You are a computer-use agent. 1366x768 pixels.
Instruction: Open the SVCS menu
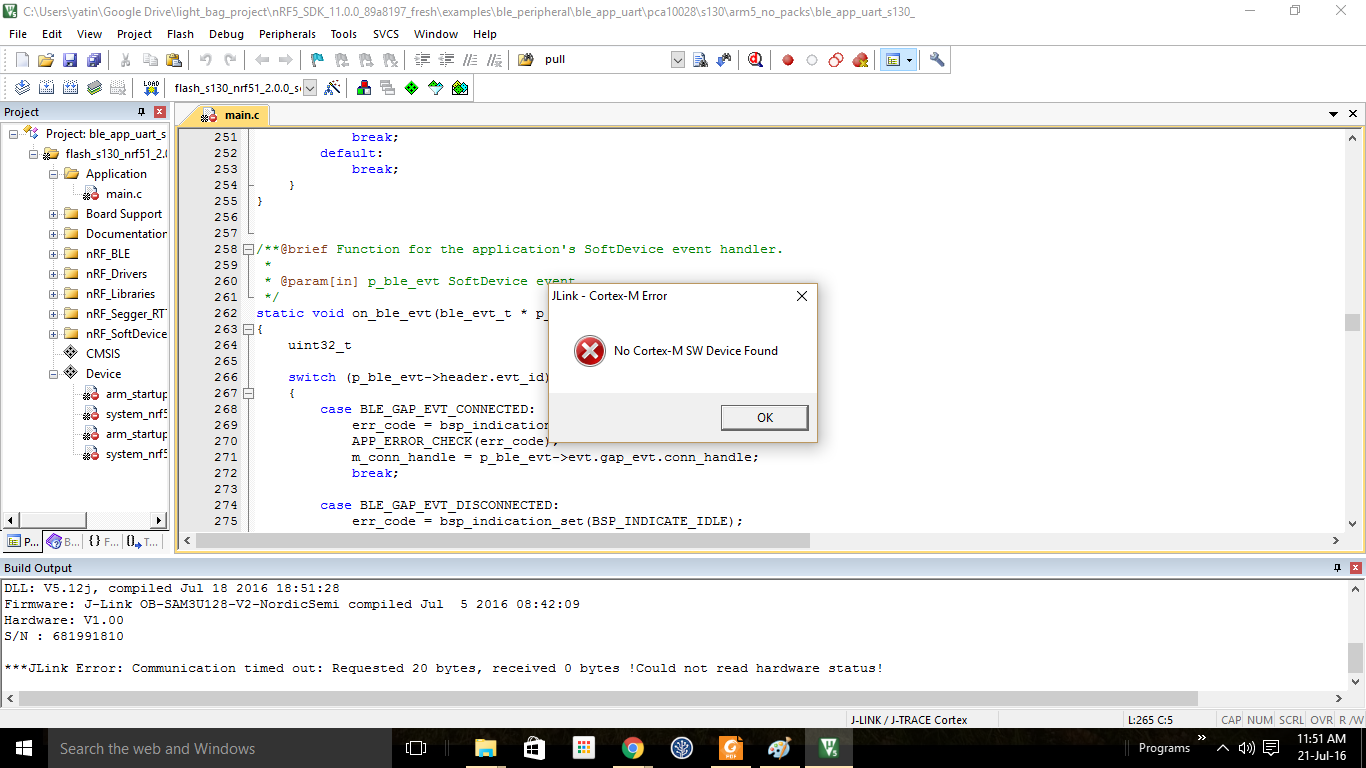point(385,34)
